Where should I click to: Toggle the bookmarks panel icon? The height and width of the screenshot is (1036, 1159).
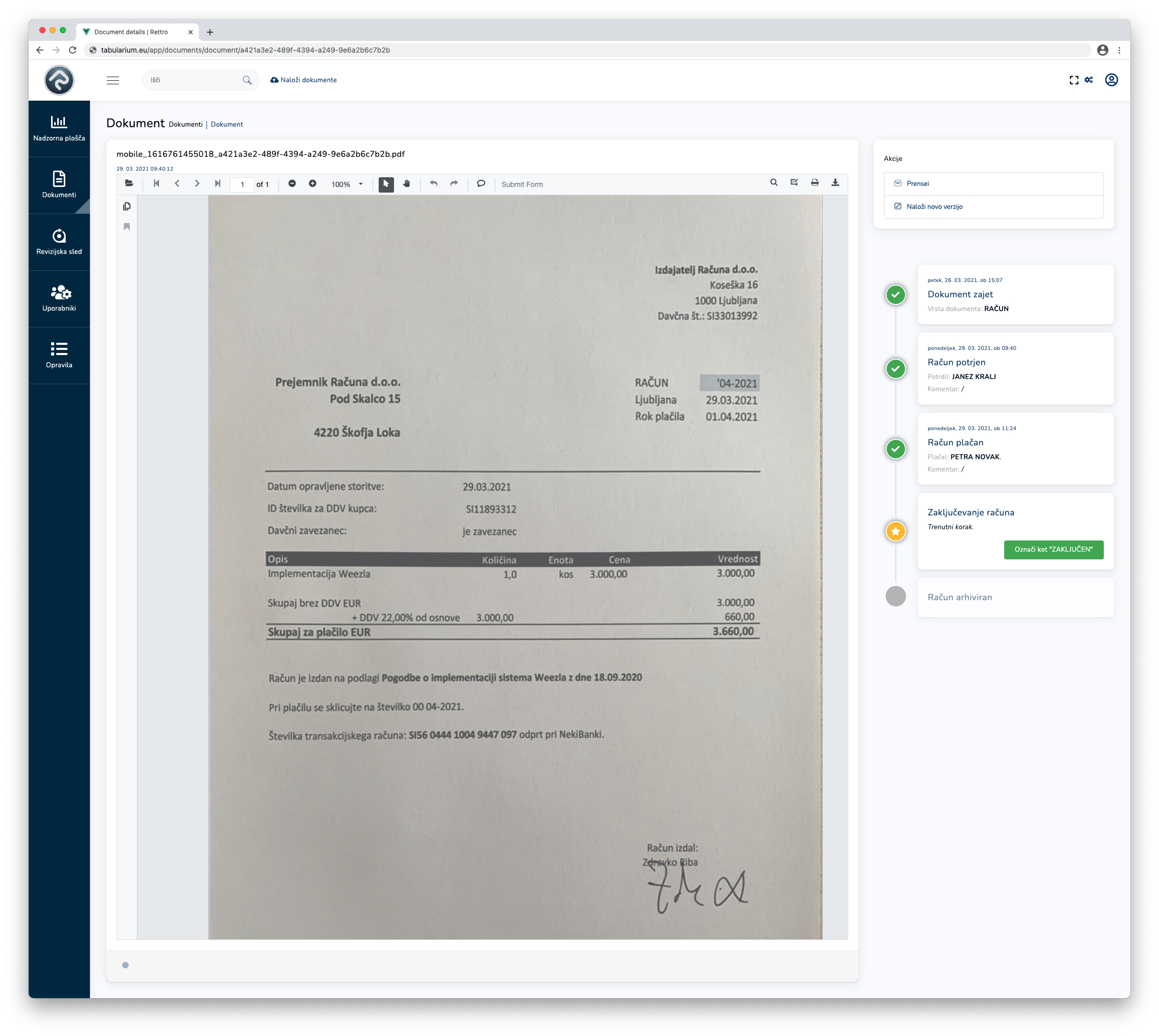(127, 226)
